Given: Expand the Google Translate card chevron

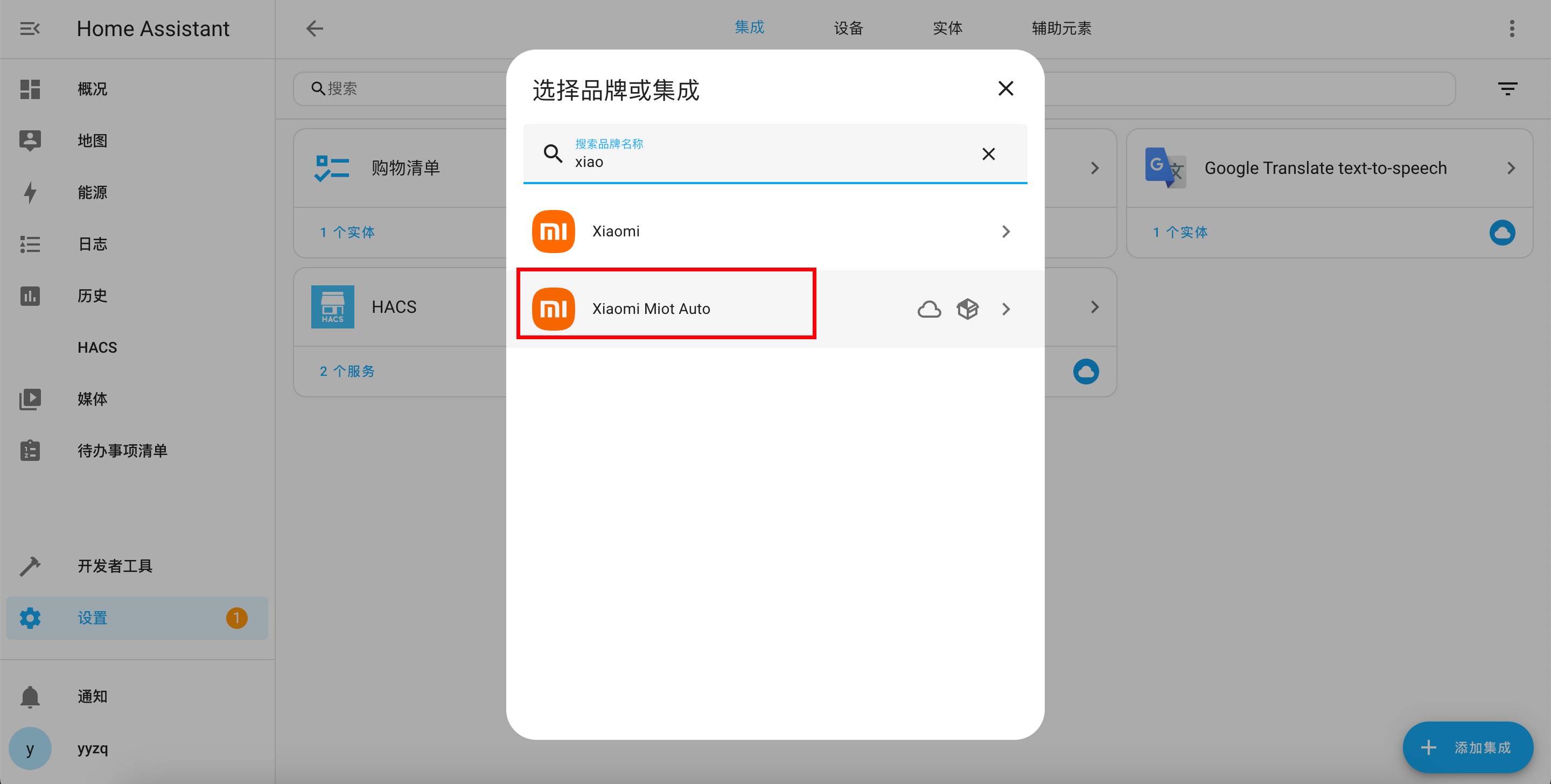Looking at the screenshot, I should pos(1511,168).
